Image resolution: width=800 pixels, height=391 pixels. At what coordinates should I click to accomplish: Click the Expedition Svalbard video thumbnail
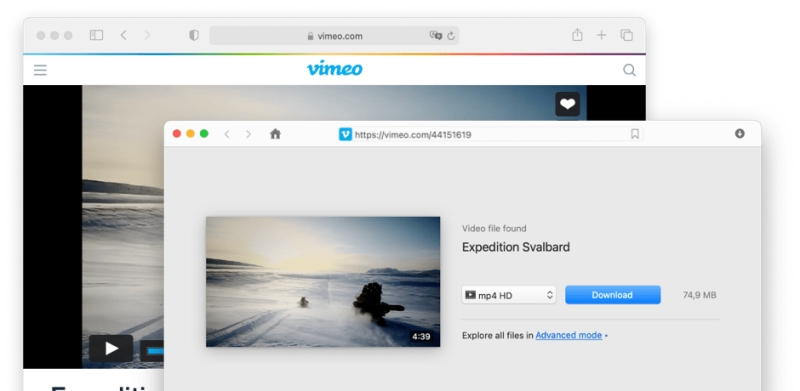tap(323, 282)
